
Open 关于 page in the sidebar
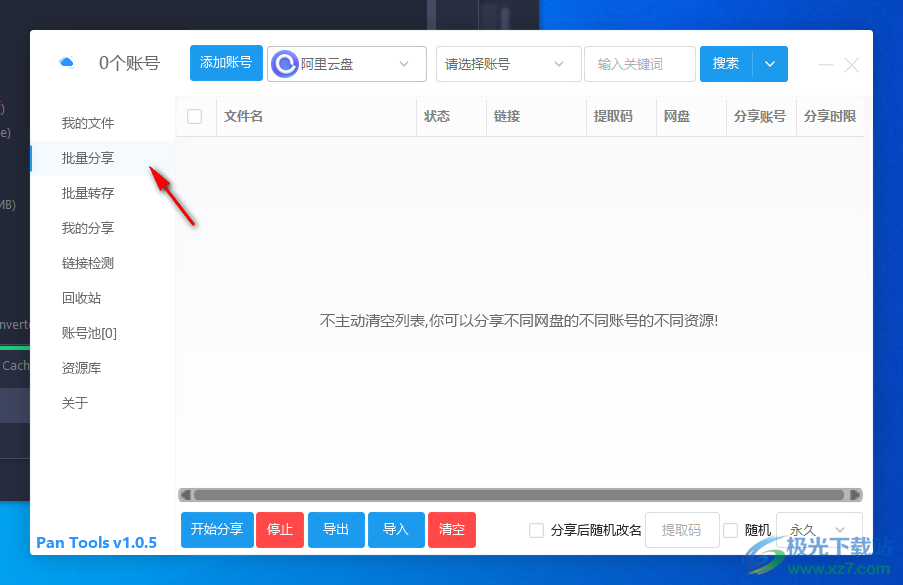[x=75, y=403]
